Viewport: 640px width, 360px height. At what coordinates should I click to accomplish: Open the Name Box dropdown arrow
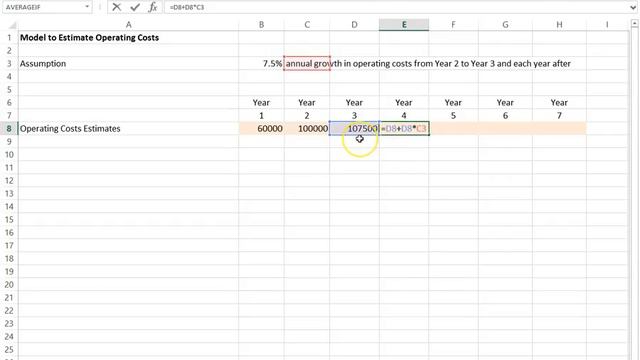[87, 7]
